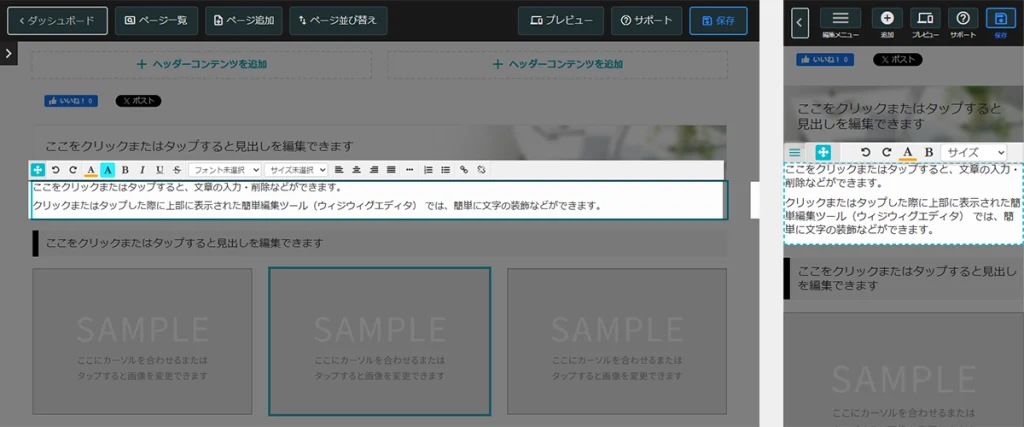1024x427 pixels.
Task: Open the サイズ dropdown in mobile toolbar
Action: coord(973,152)
